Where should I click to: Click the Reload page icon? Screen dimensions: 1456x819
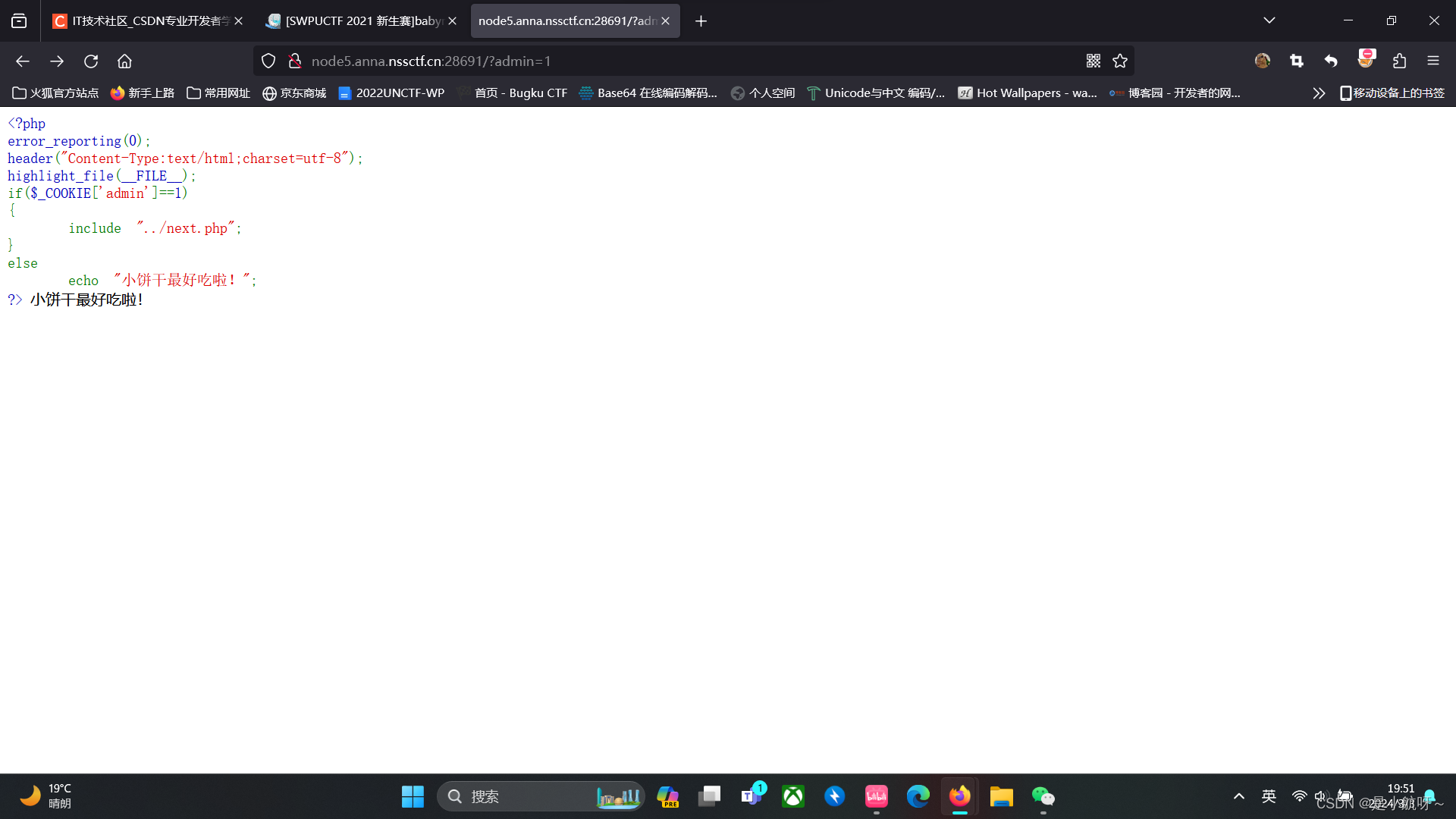(x=91, y=61)
